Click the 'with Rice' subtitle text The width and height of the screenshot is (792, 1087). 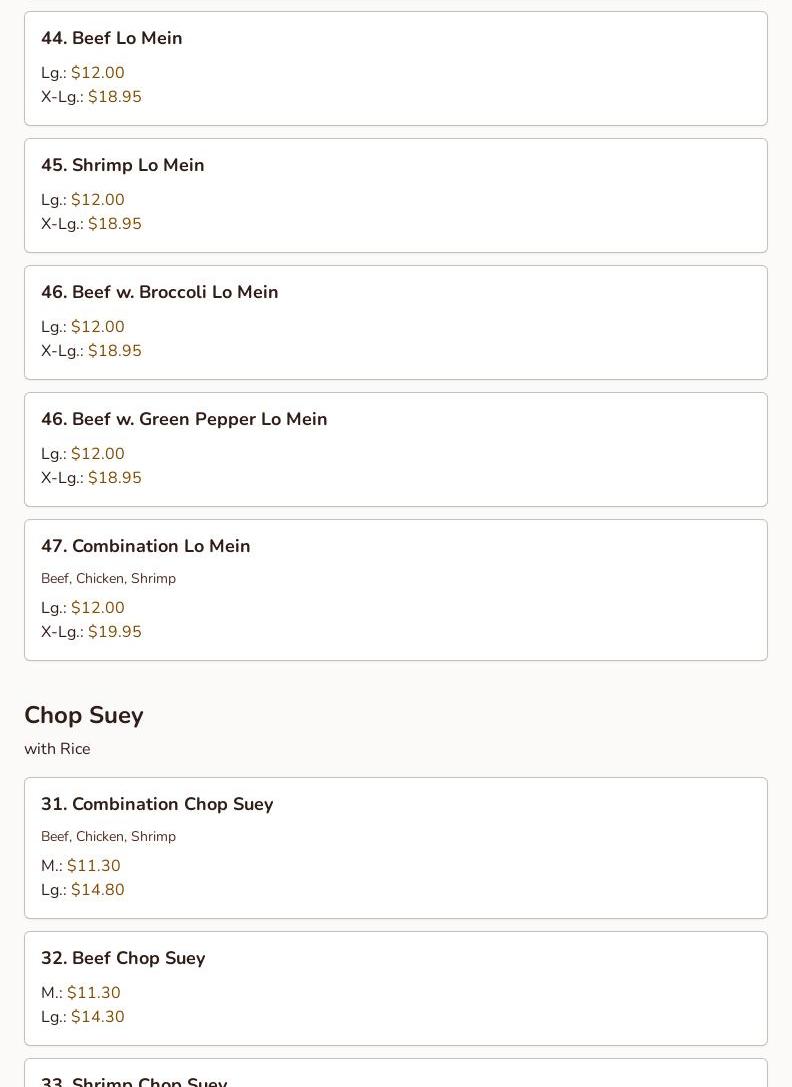(57, 749)
